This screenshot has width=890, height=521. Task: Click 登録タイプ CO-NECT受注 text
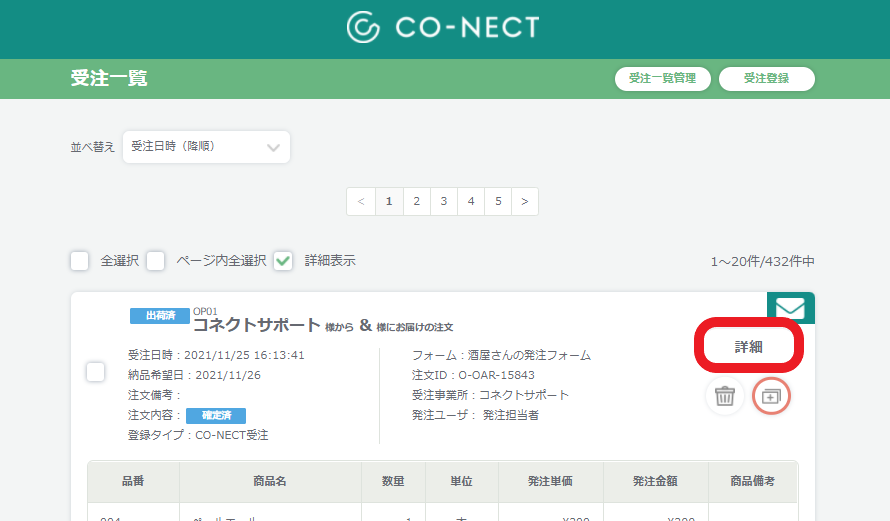click(x=198, y=435)
